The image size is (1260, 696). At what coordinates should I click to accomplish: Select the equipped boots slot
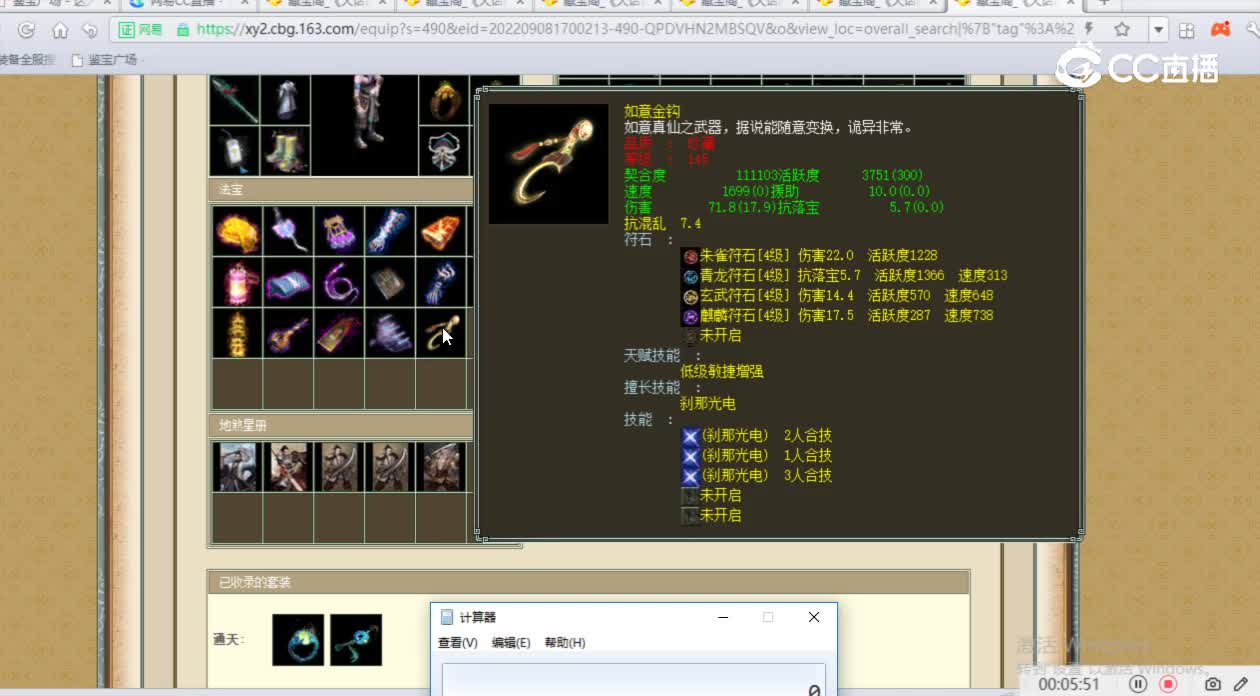pos(285,150)
